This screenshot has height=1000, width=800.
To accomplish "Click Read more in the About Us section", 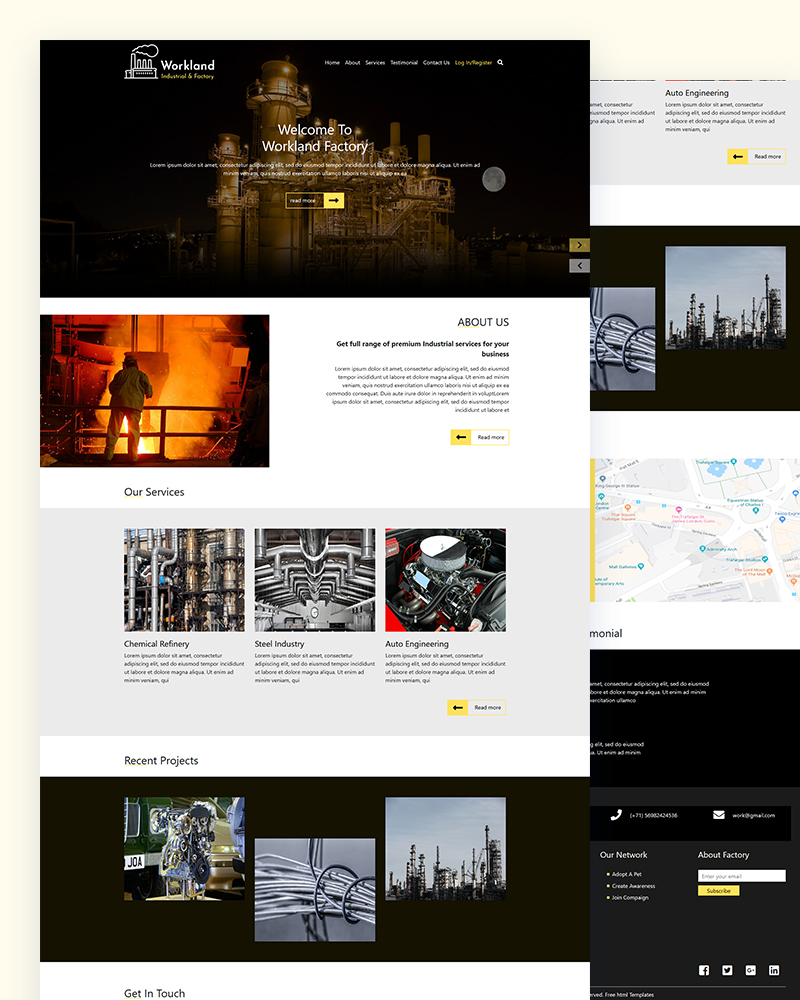I will click(x=479, y=437).
